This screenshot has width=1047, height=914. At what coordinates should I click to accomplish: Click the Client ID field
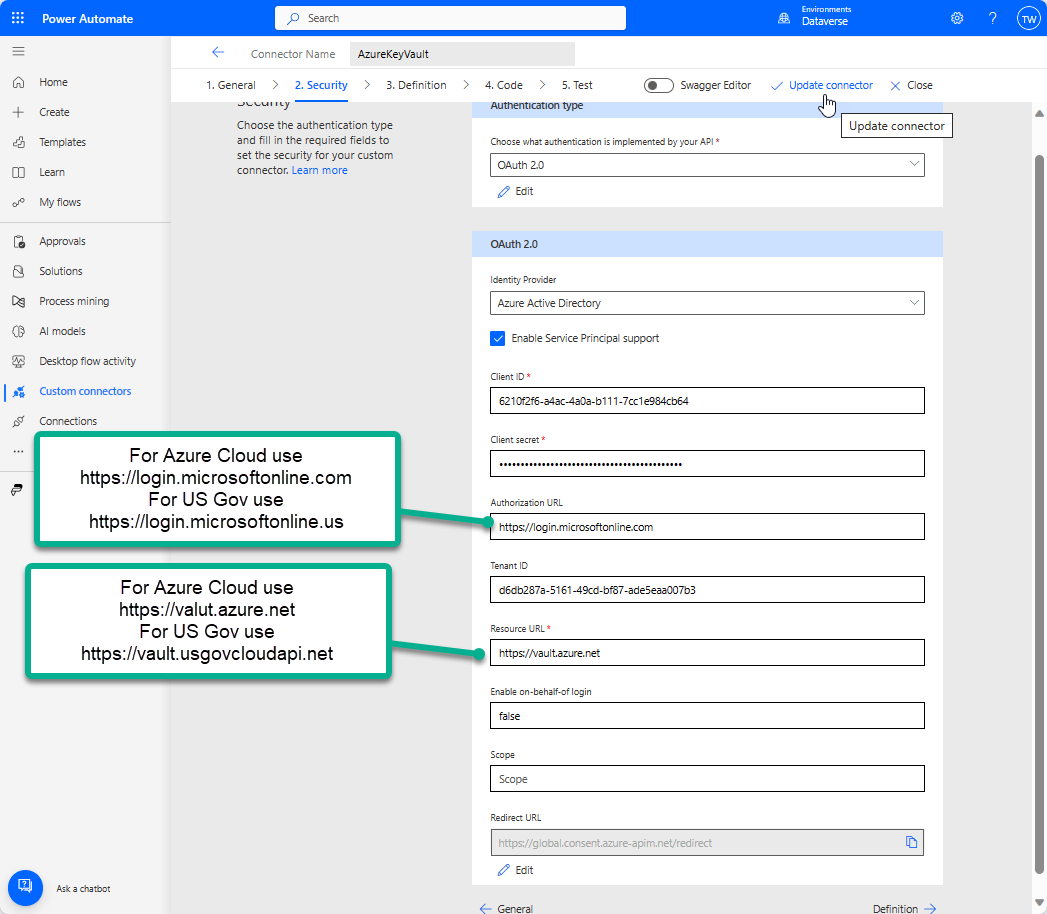tap(707, 401)
